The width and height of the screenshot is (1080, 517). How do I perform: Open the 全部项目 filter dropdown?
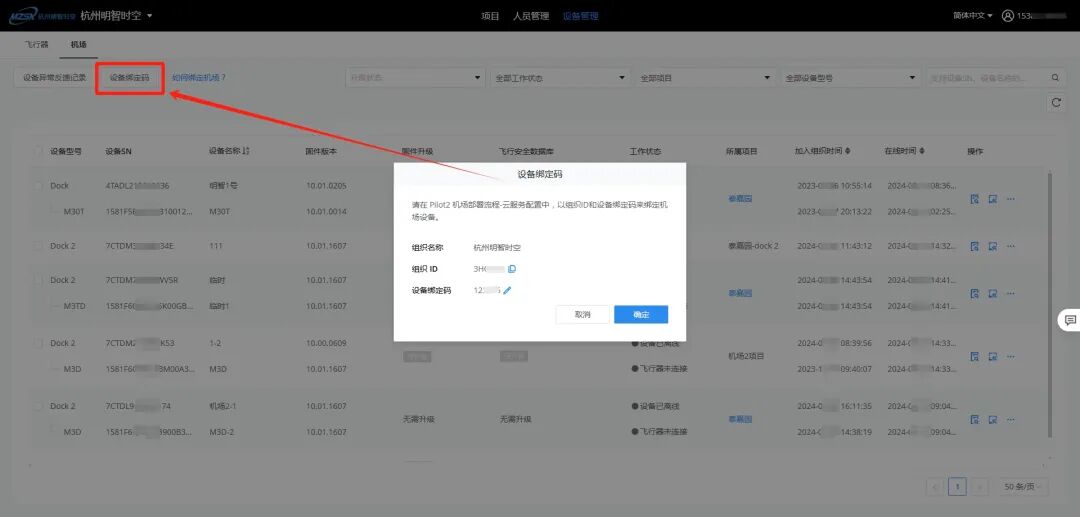pos(705,78)
